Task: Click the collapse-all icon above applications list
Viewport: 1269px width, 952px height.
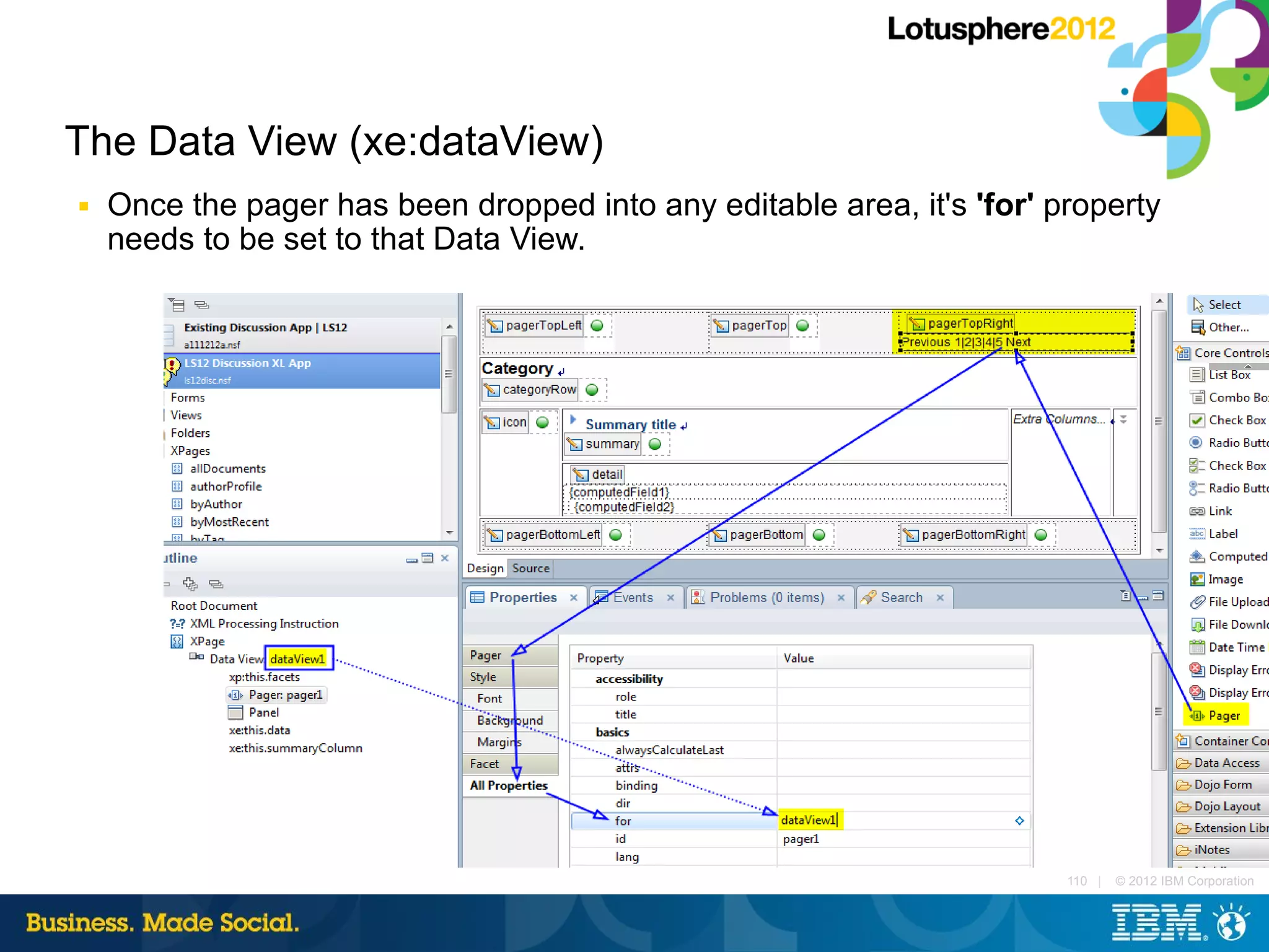Action: point(201,305)
